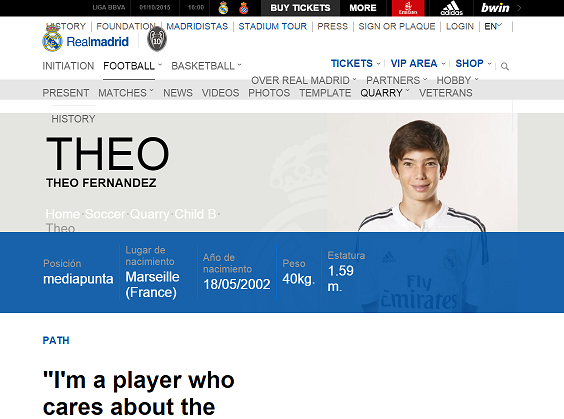Go to the NEWS section

click(x=178, y=93)
